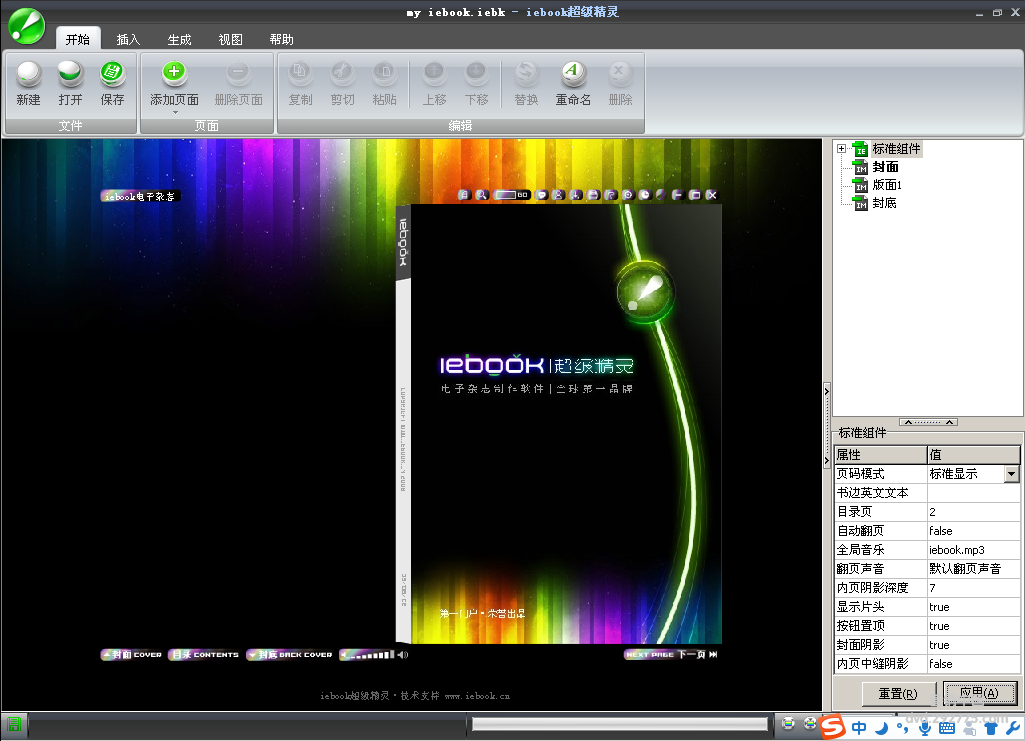
Task: Open the 生成 ribbon tab
Action: [179, 39]
